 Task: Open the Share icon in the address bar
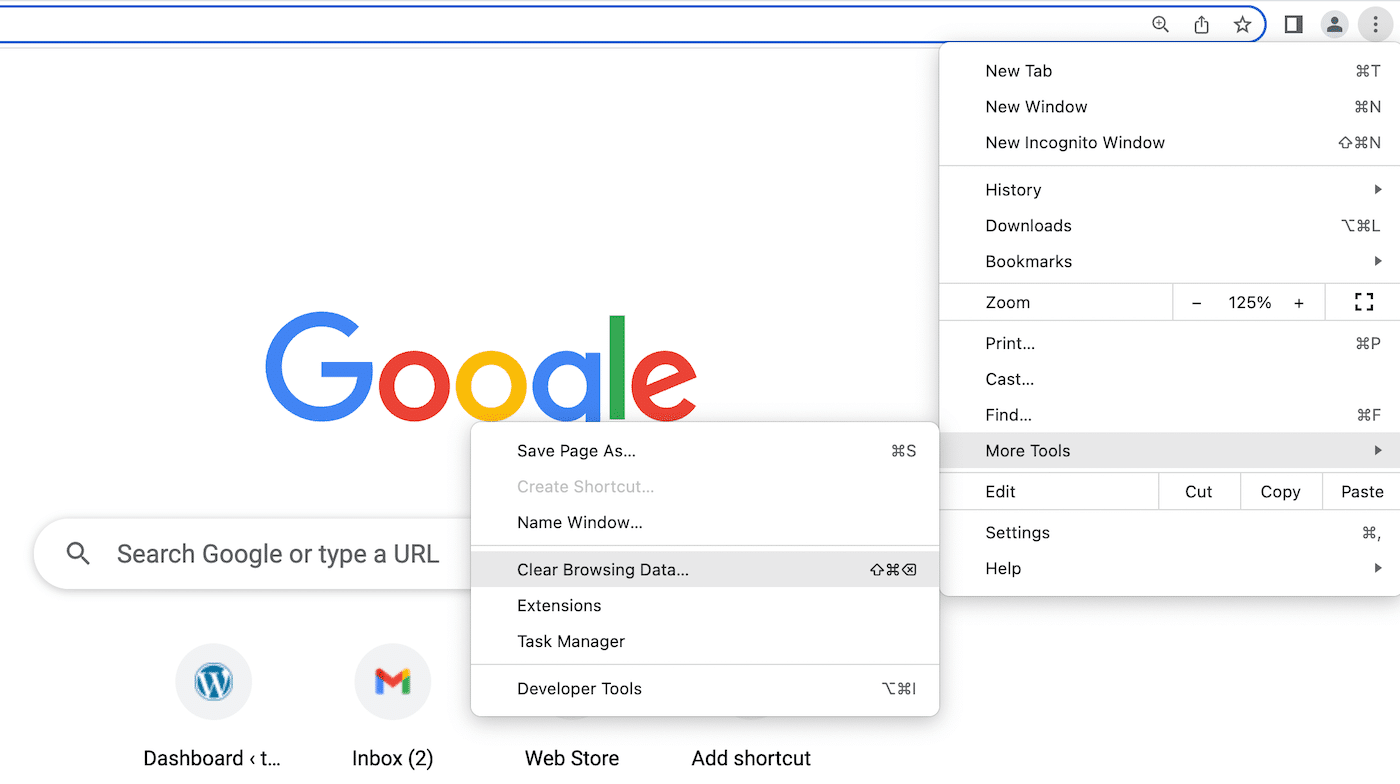(x=1201, y=24)
